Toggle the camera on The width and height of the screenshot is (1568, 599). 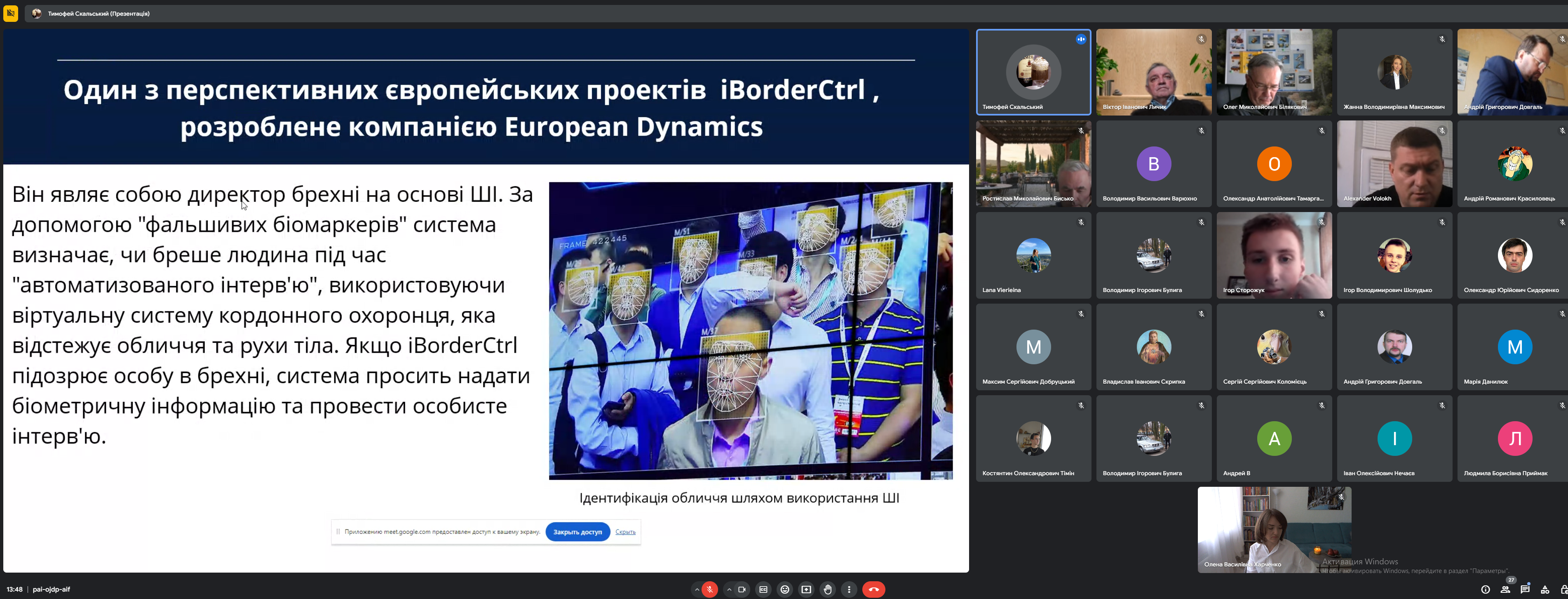(742, 589)
